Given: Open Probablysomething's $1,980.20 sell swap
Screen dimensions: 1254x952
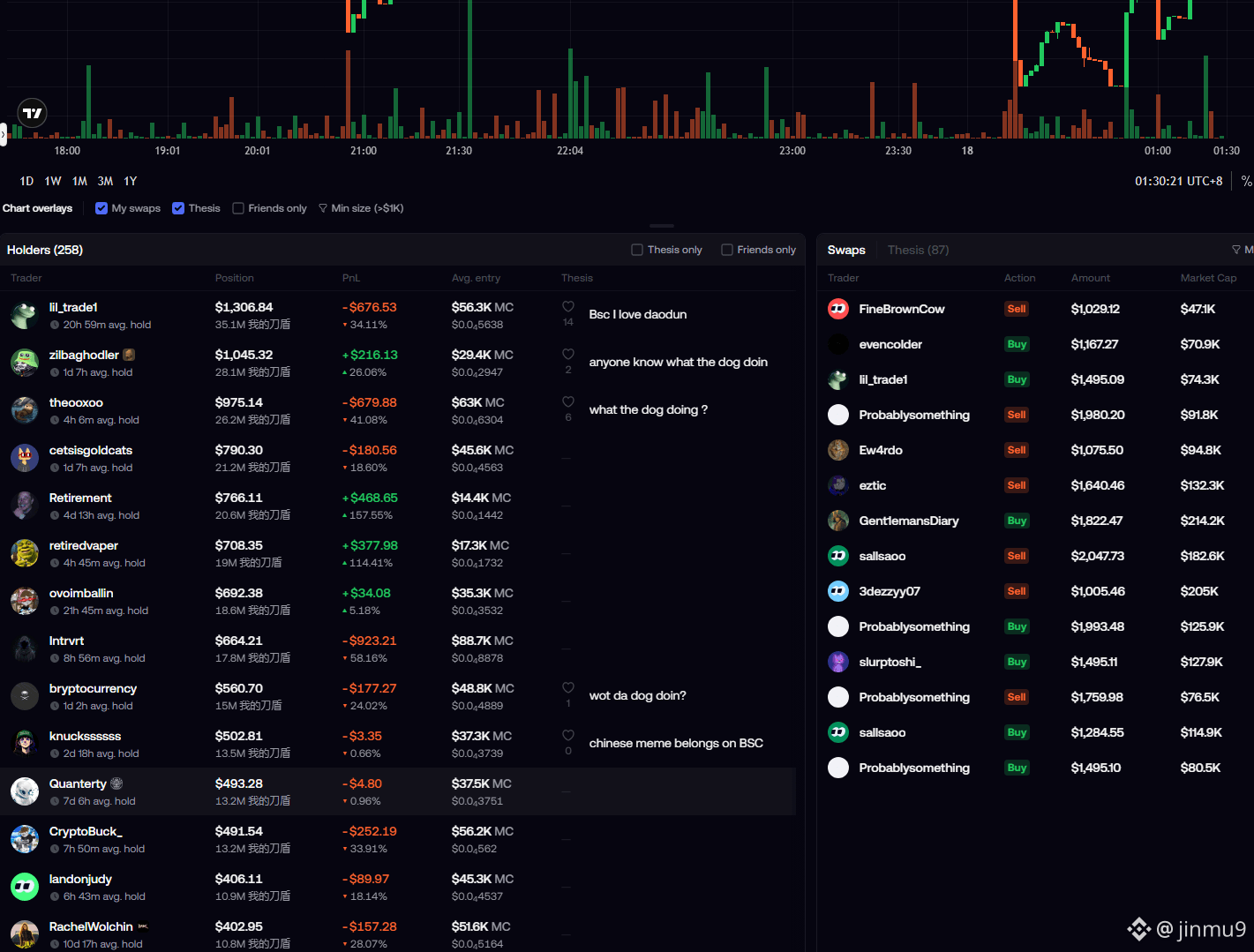Looking at the screenshot, I should click(x=1036, y=415).
